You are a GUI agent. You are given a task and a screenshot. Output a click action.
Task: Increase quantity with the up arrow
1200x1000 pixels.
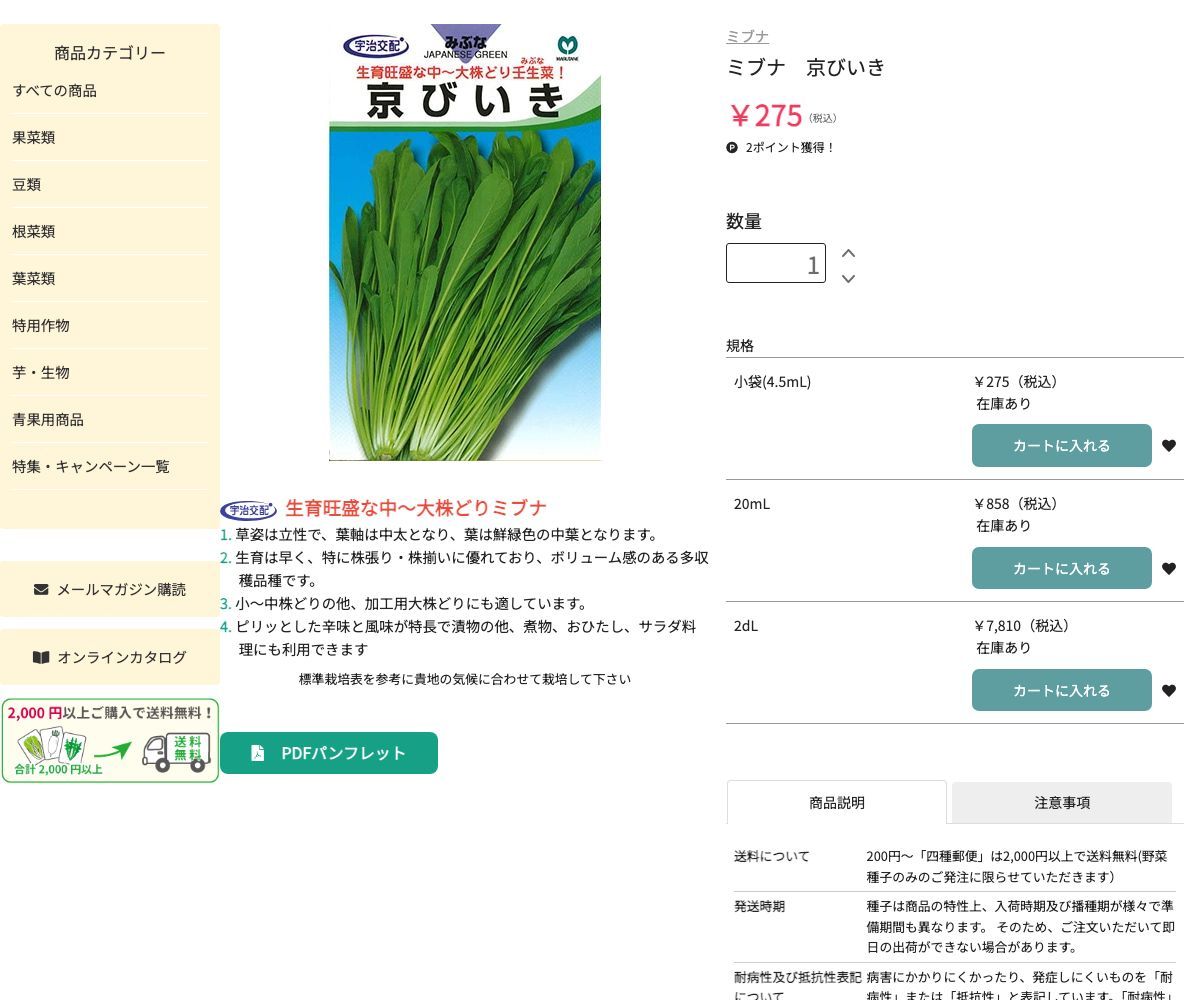pyautogui.click(x=848, y=253)
